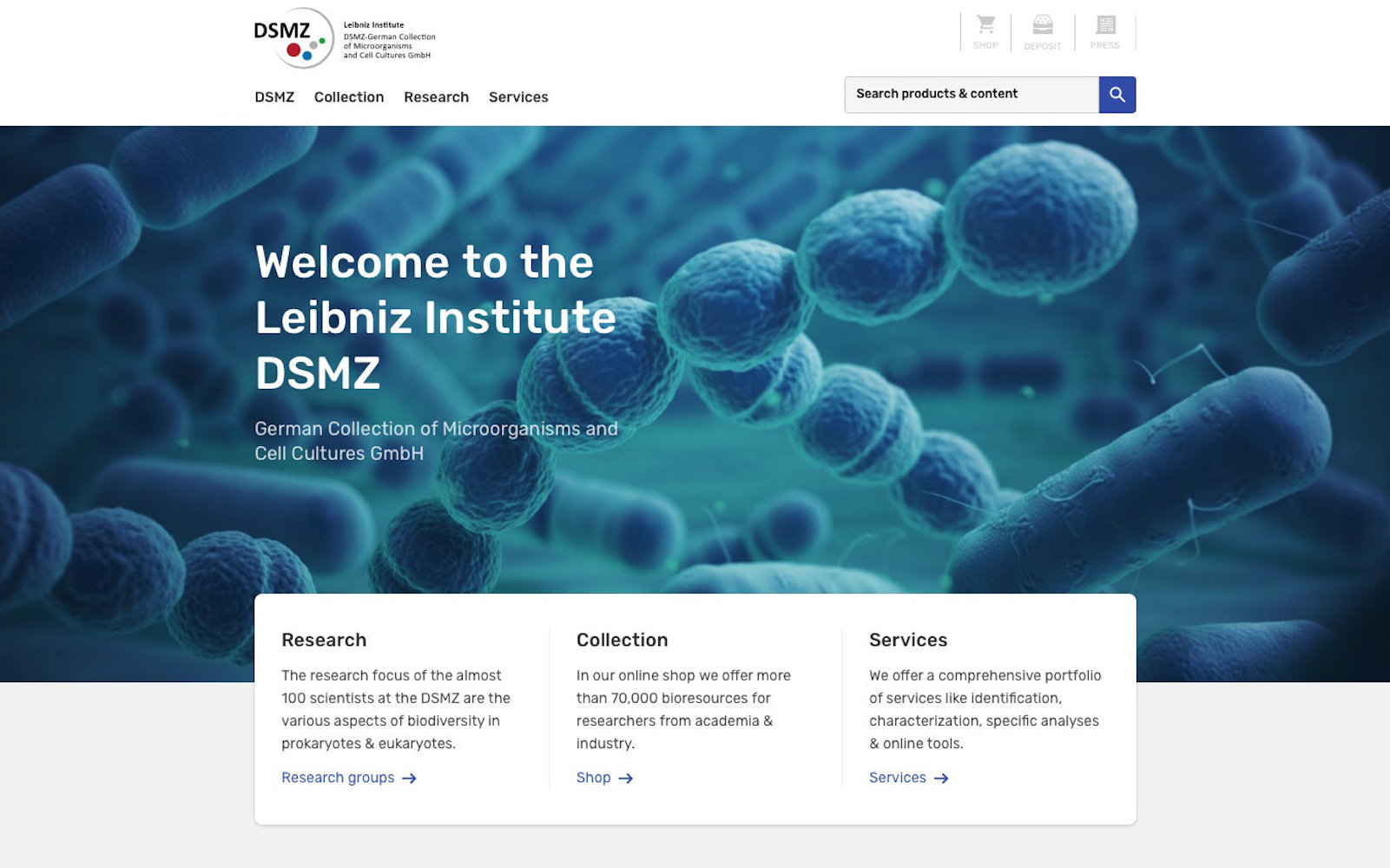Focus the Search products & content field
Image resolution: width=1390 pixels, height=868 pixels.
(x=971, y=95)
